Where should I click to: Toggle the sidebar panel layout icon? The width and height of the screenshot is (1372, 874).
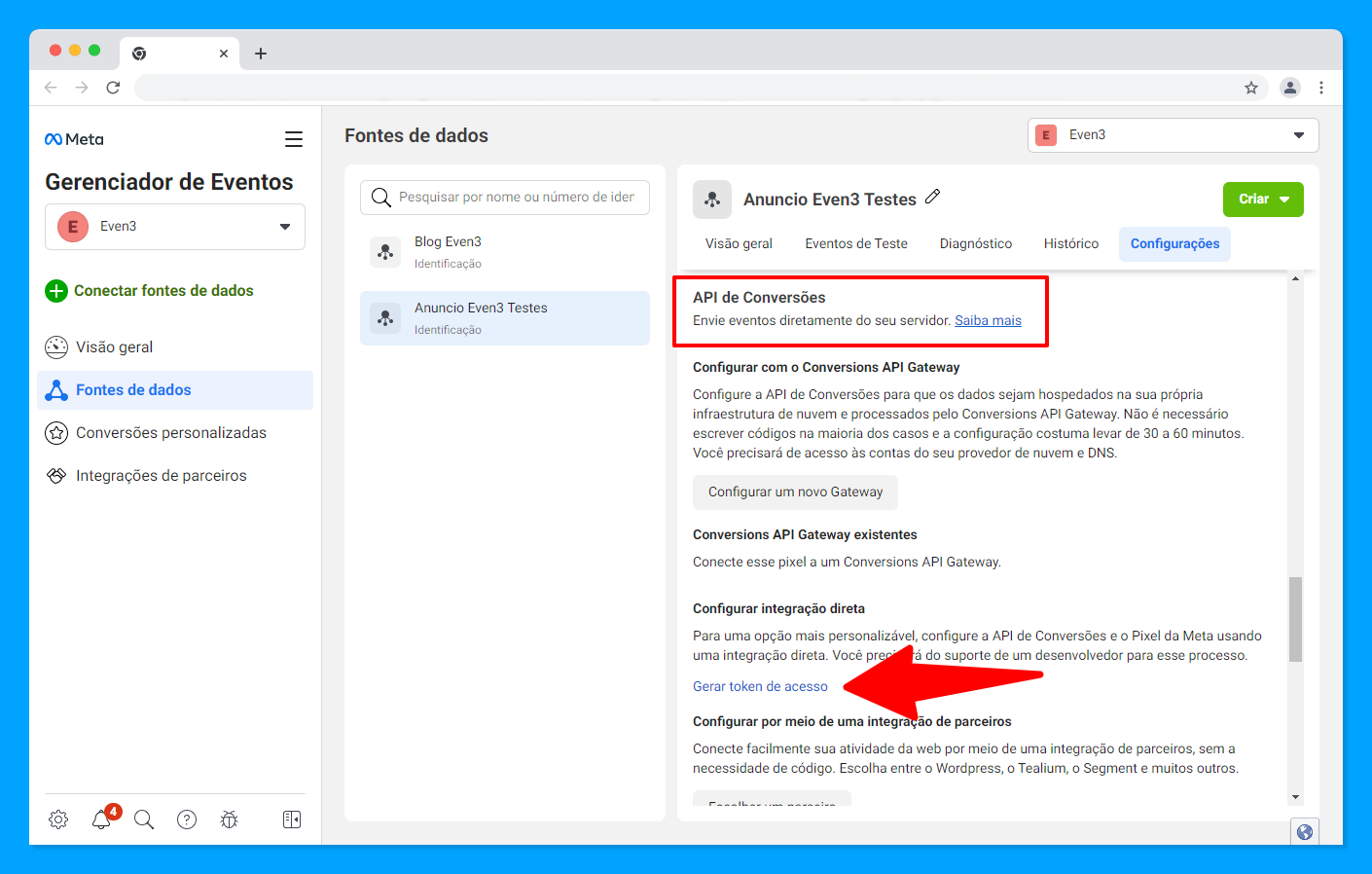(292, 819)
